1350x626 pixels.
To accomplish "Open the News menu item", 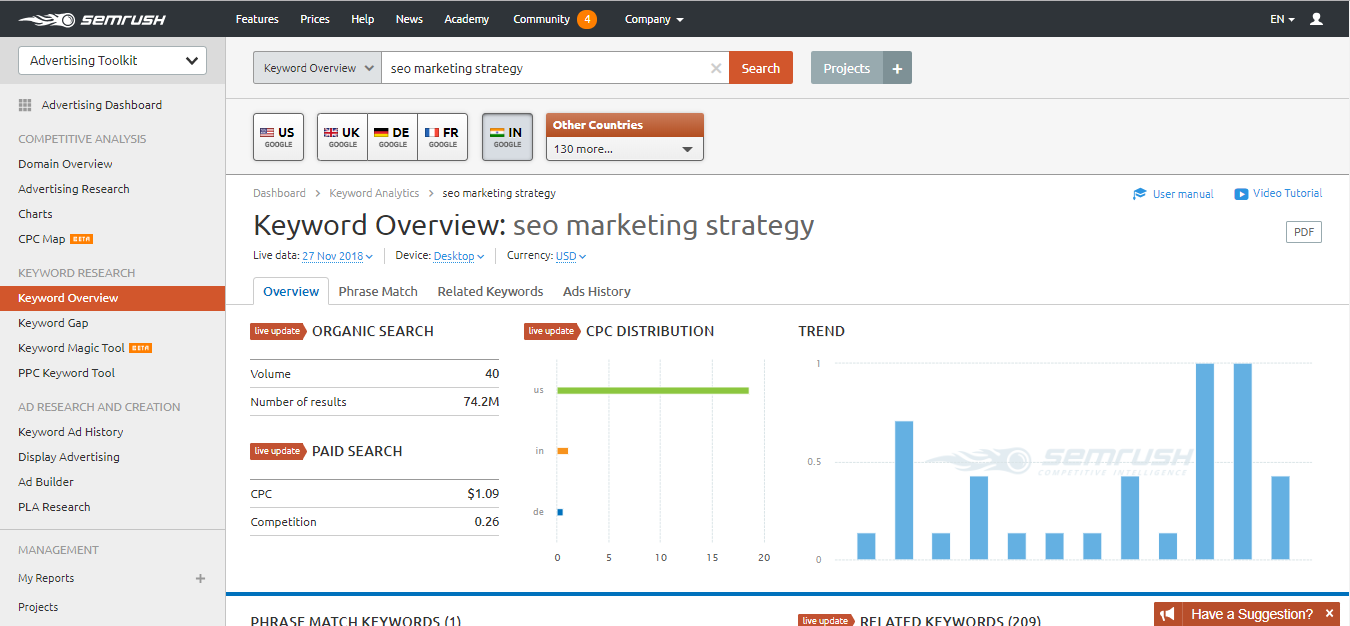I will click(x=409, y=19).
